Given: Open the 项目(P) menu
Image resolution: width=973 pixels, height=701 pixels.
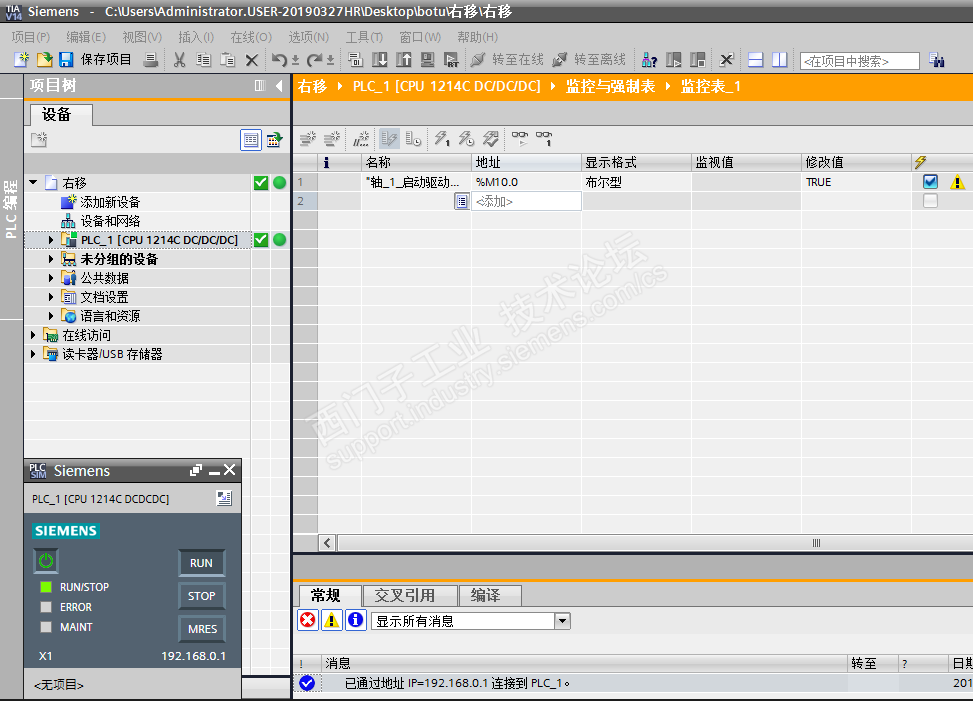Looking at the screenshot, I should coord(30,37).
